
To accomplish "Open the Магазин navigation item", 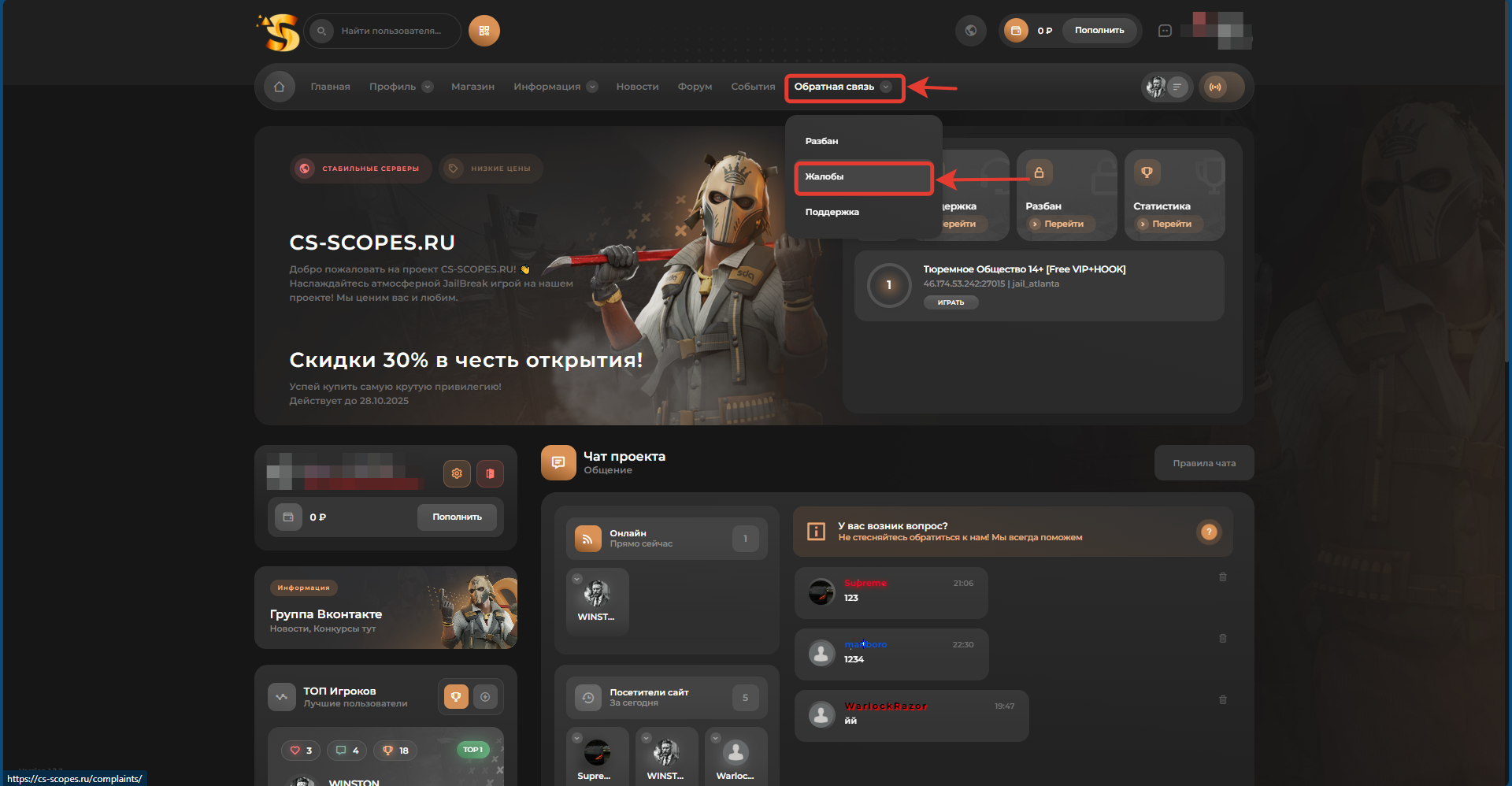I will [x=472, y=87].
